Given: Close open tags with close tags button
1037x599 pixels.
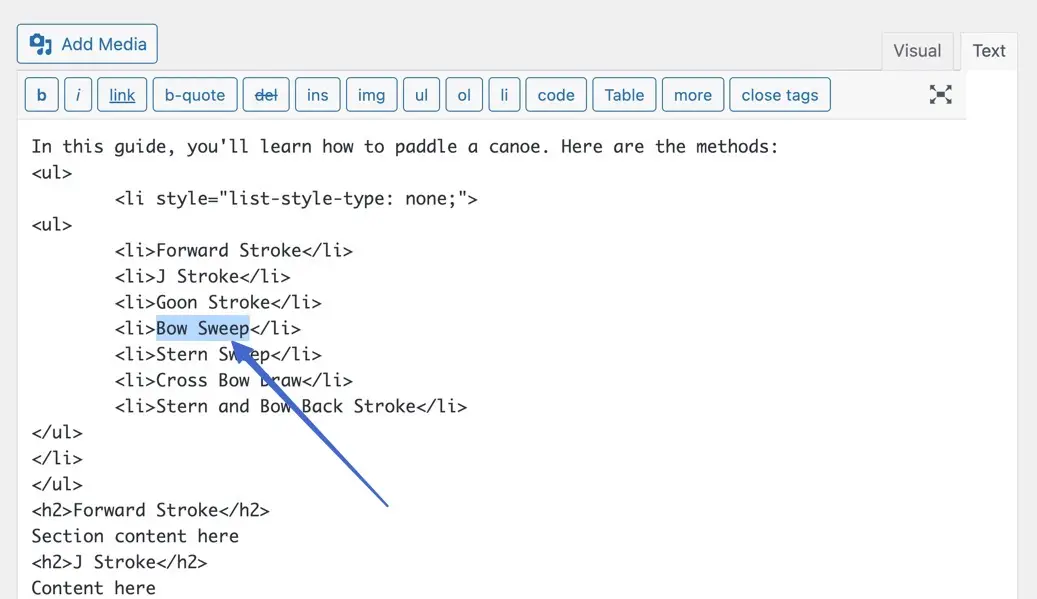Looking at the screenshot, I should [779, 94].
